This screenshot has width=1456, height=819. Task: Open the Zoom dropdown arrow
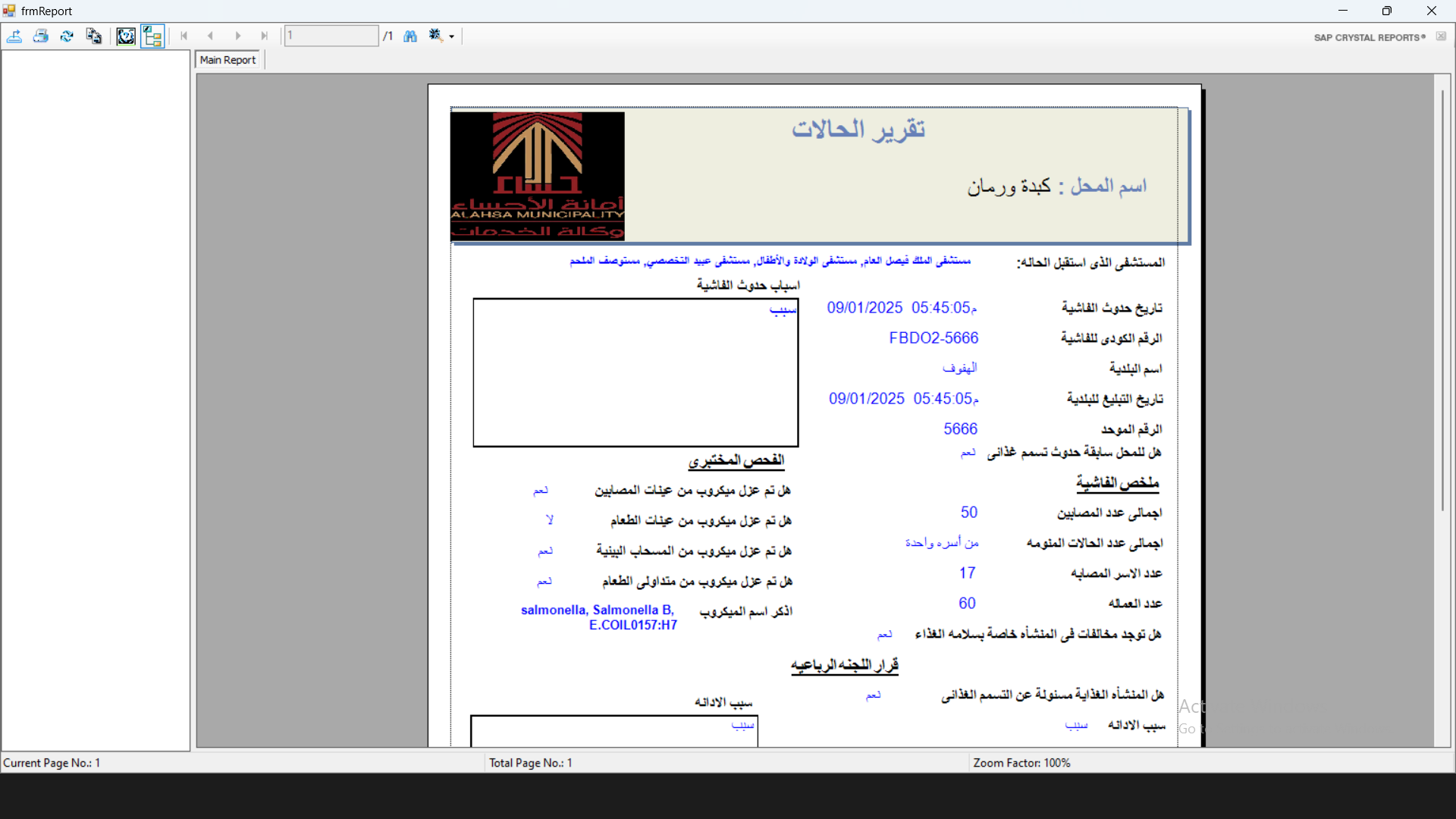pos(452,36)
